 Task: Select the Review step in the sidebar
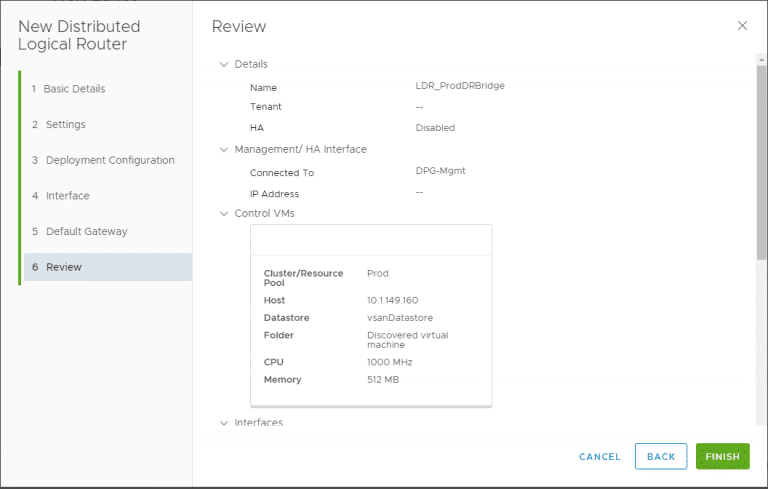click(63, 267)
